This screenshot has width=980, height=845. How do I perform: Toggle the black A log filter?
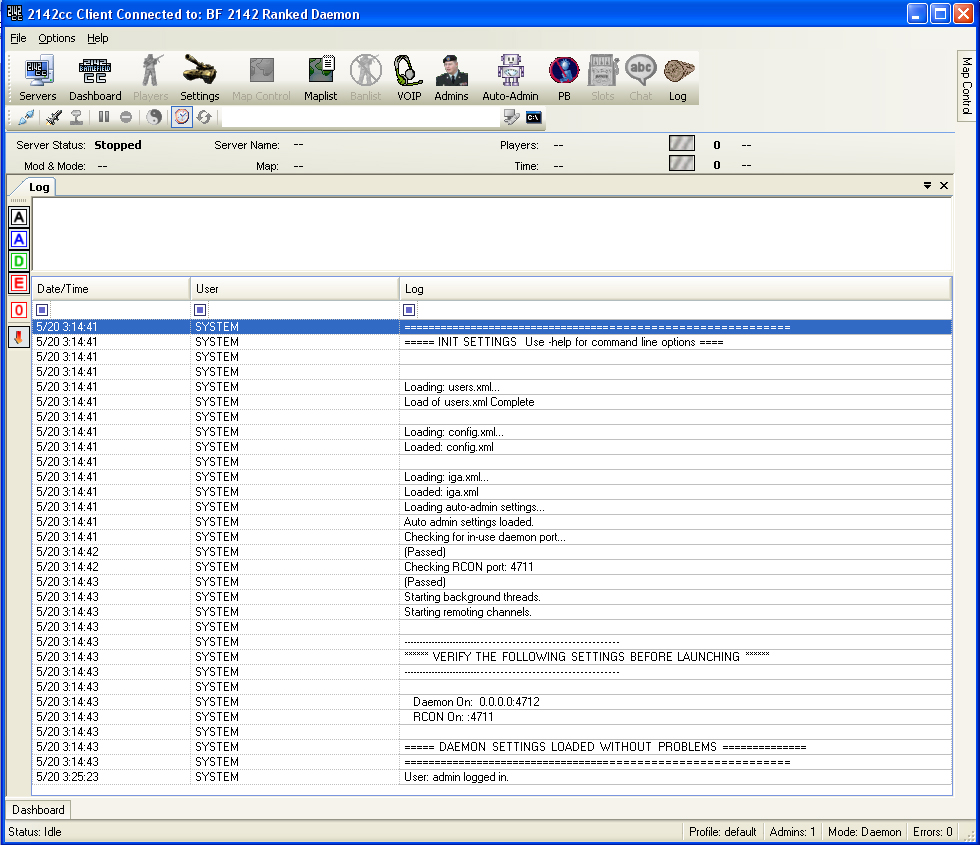[19, 217]
